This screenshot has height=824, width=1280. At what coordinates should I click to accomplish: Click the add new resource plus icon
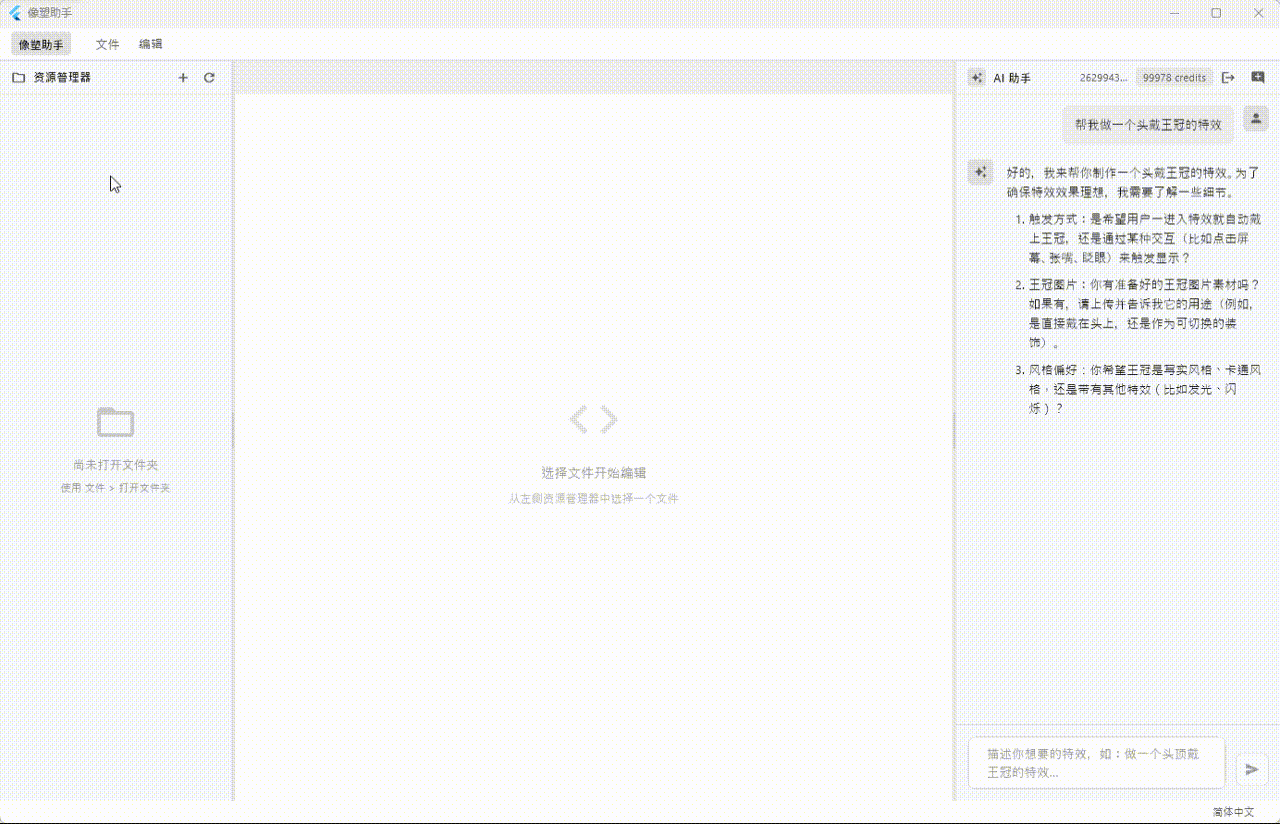click(183, 77)
